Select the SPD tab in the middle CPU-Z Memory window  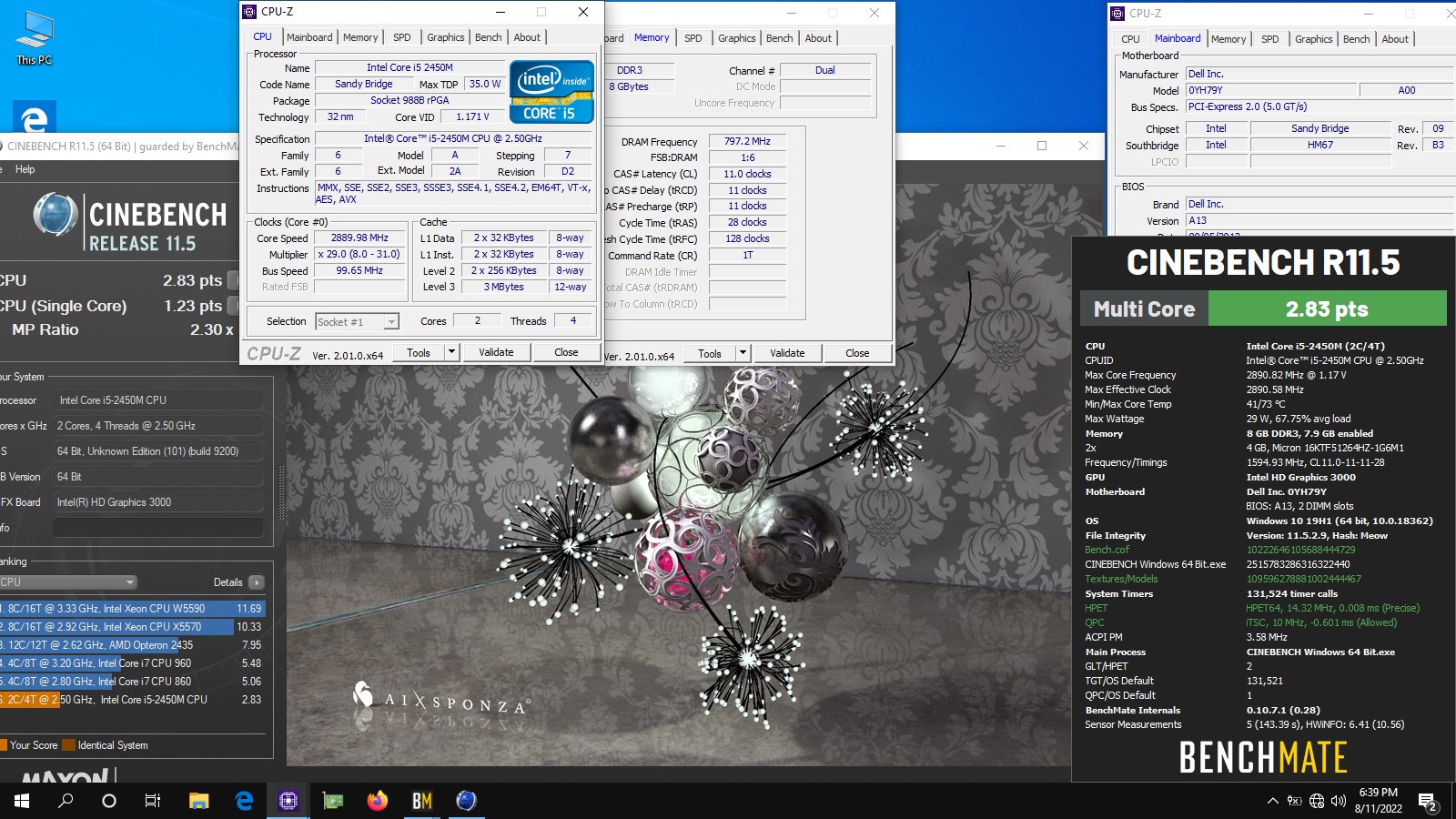[x=693, y=38]
